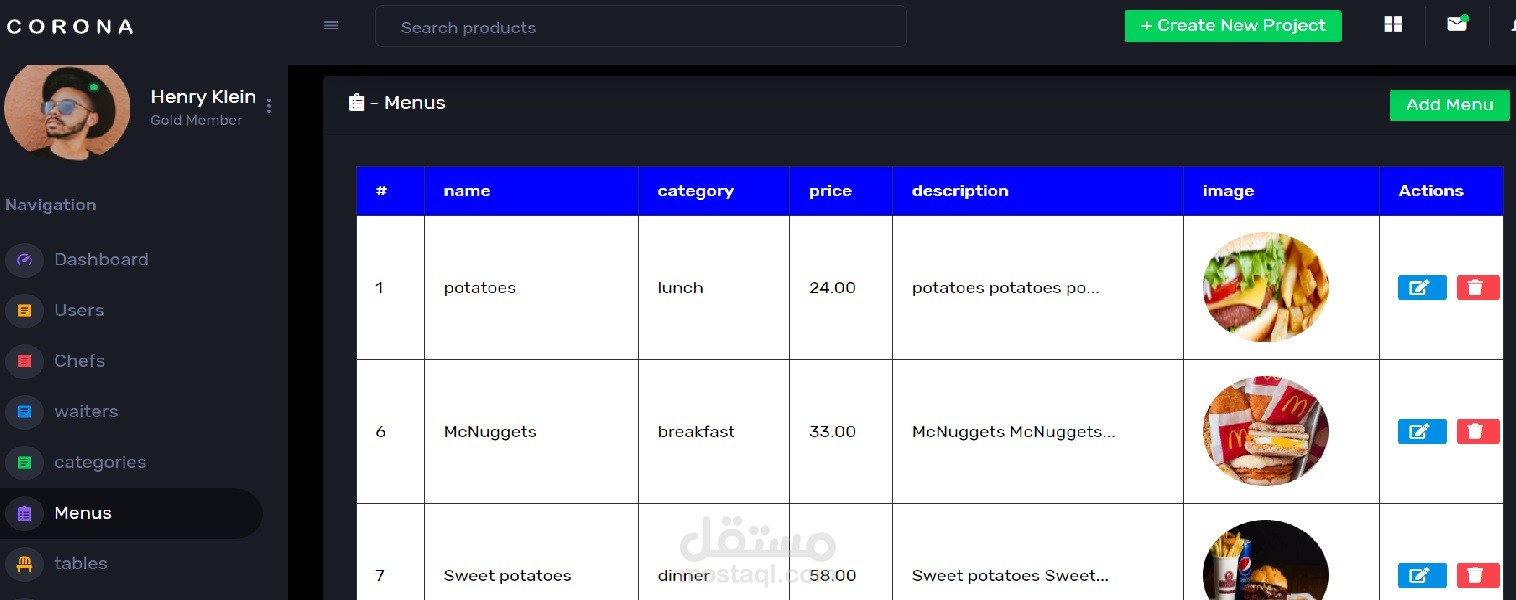Select waiters in the navigation

pos(86,412)
